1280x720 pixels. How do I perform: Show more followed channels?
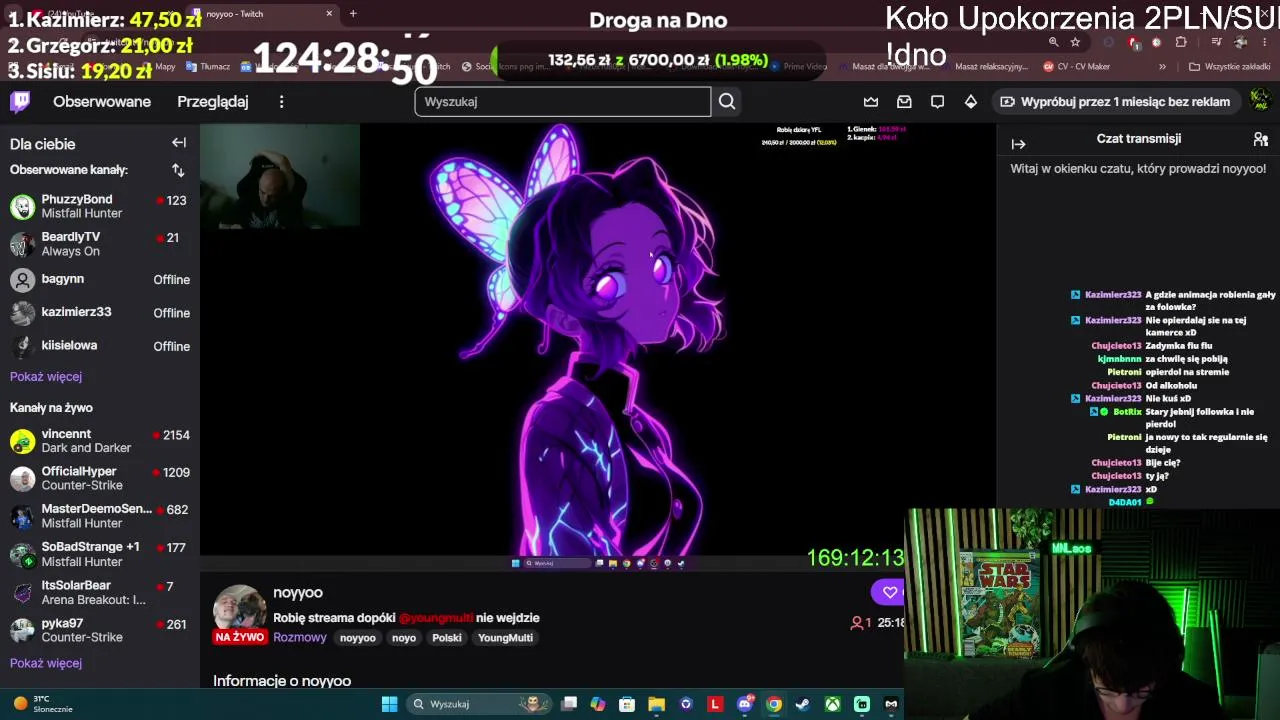[46, 377]
